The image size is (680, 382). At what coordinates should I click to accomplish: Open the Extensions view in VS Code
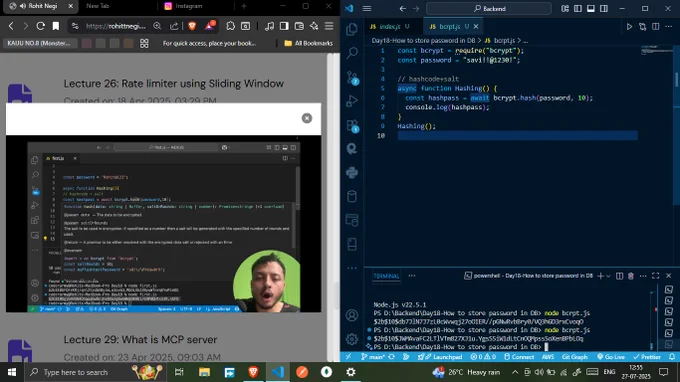352,126
